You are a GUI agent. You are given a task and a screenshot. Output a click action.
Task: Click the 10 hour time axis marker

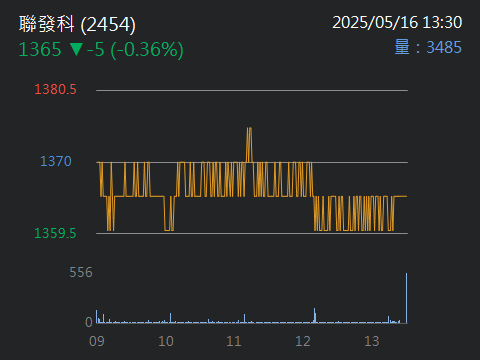[166, 341]
